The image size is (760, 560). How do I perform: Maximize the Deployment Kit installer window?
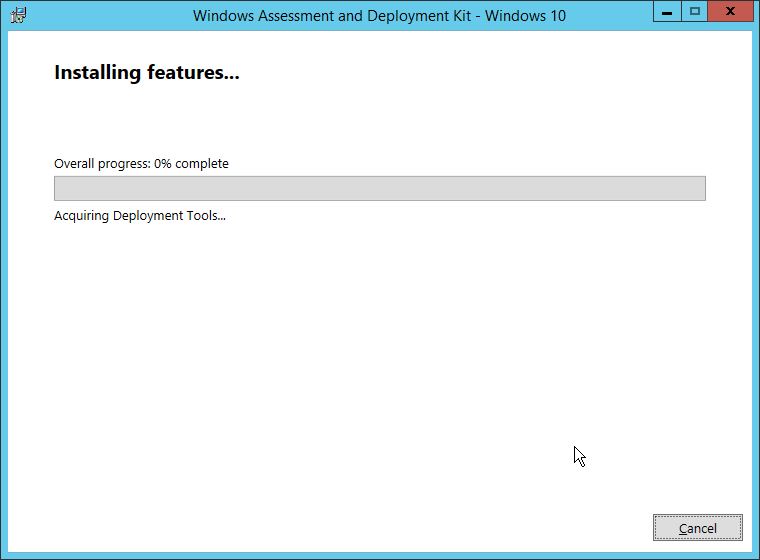(x=695, y=12)
